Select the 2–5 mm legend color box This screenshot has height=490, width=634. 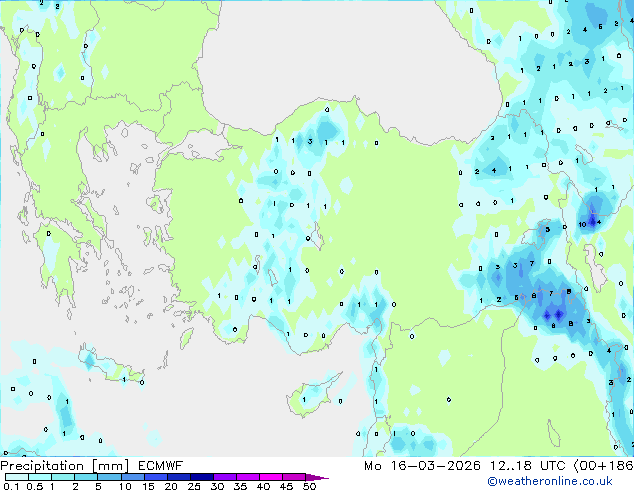click(86, 477)
